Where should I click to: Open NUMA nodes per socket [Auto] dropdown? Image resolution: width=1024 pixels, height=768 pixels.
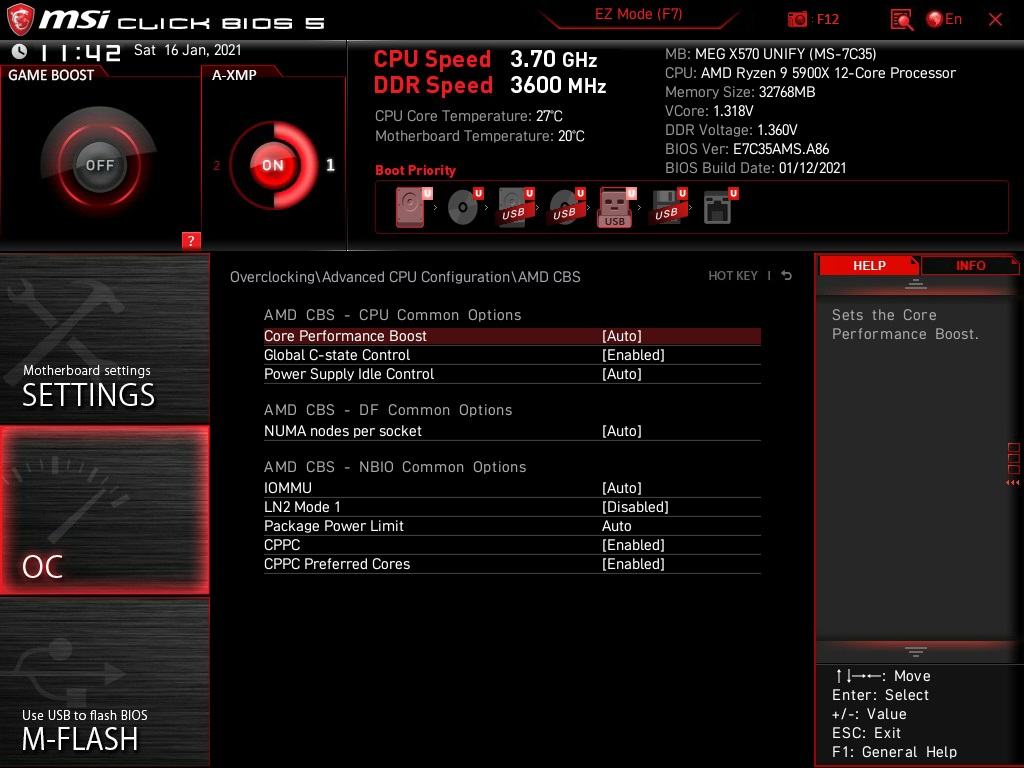(x=622, y=430)
